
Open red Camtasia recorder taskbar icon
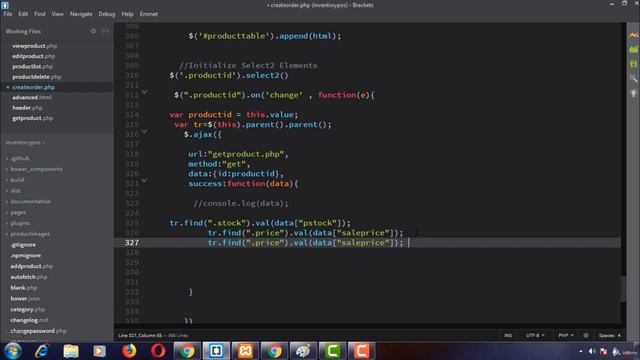pyautogui.click(x=361, y=351)
